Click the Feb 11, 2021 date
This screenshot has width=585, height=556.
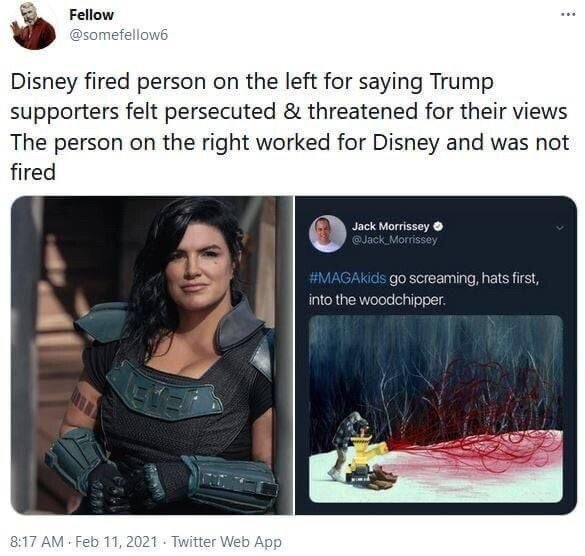(116, 541)
